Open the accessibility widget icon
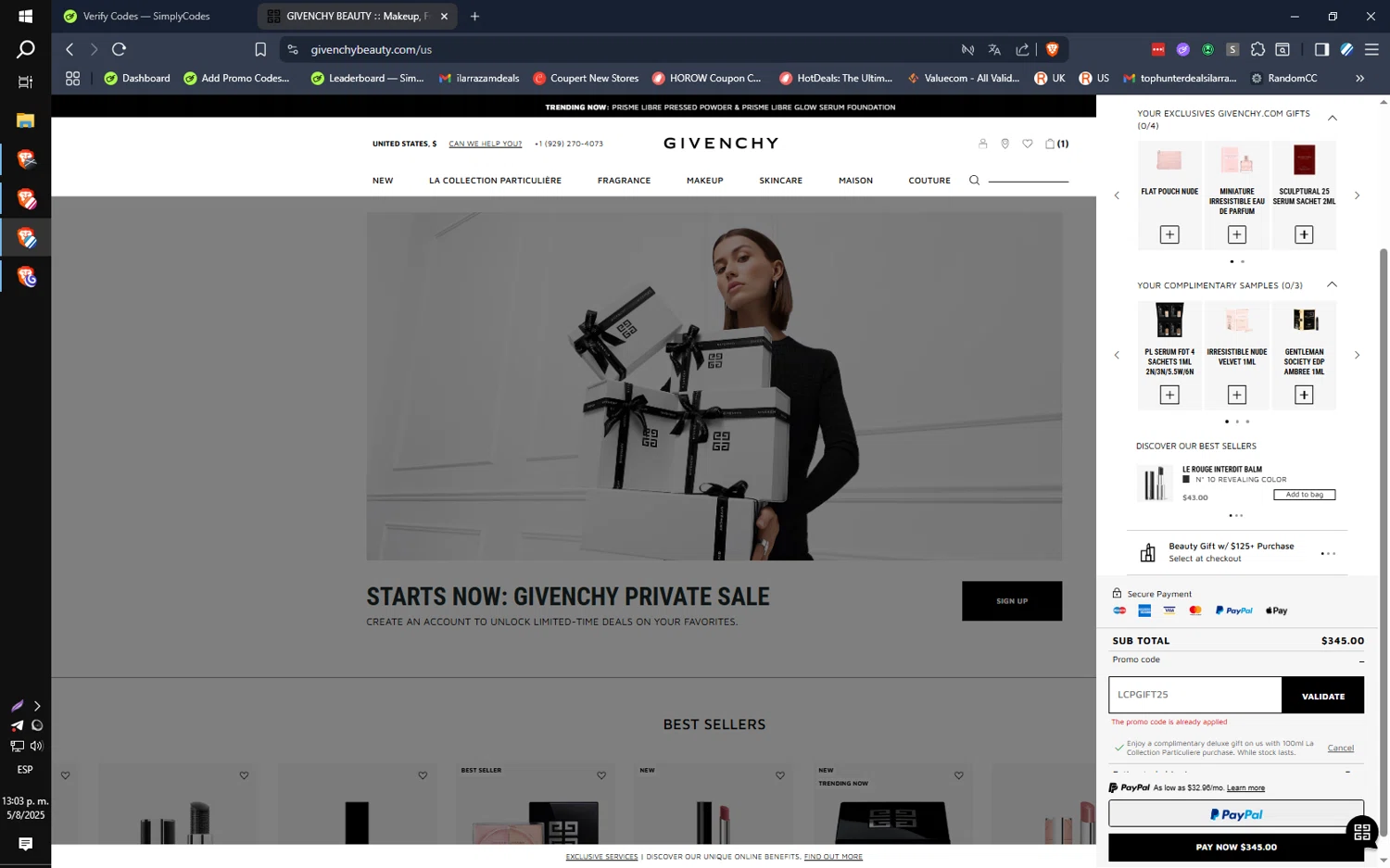Viewport: 1390px width, 868px height. [1361, 832]
